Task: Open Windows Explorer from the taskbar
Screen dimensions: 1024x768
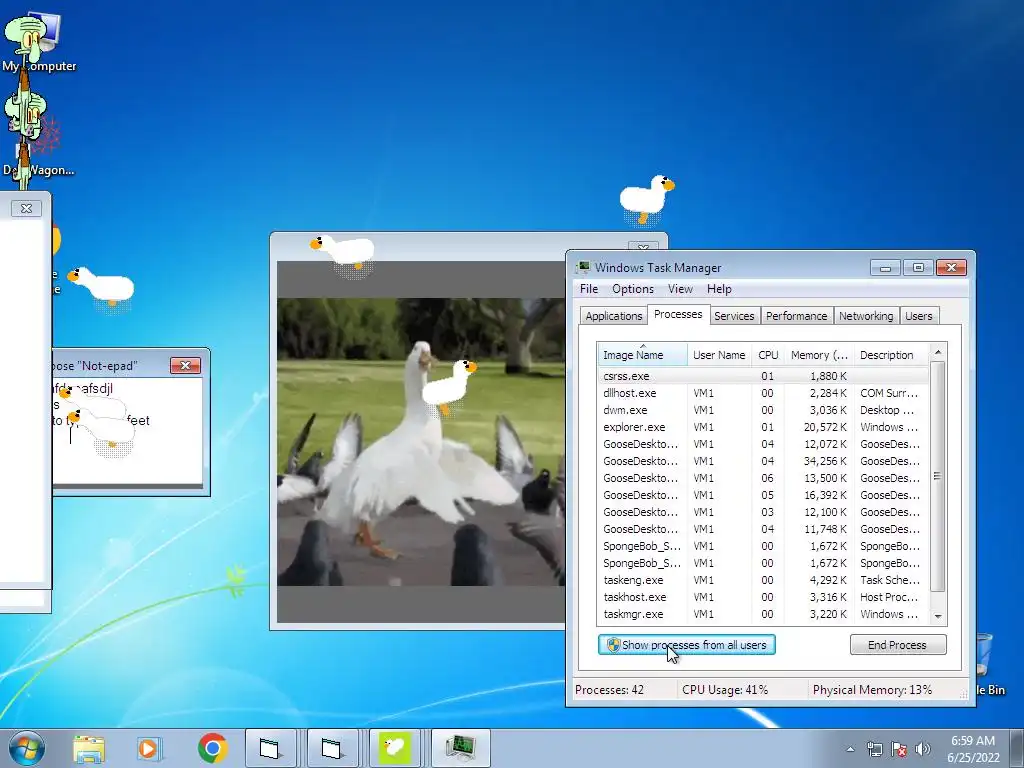Action: [x=89, y=748]
